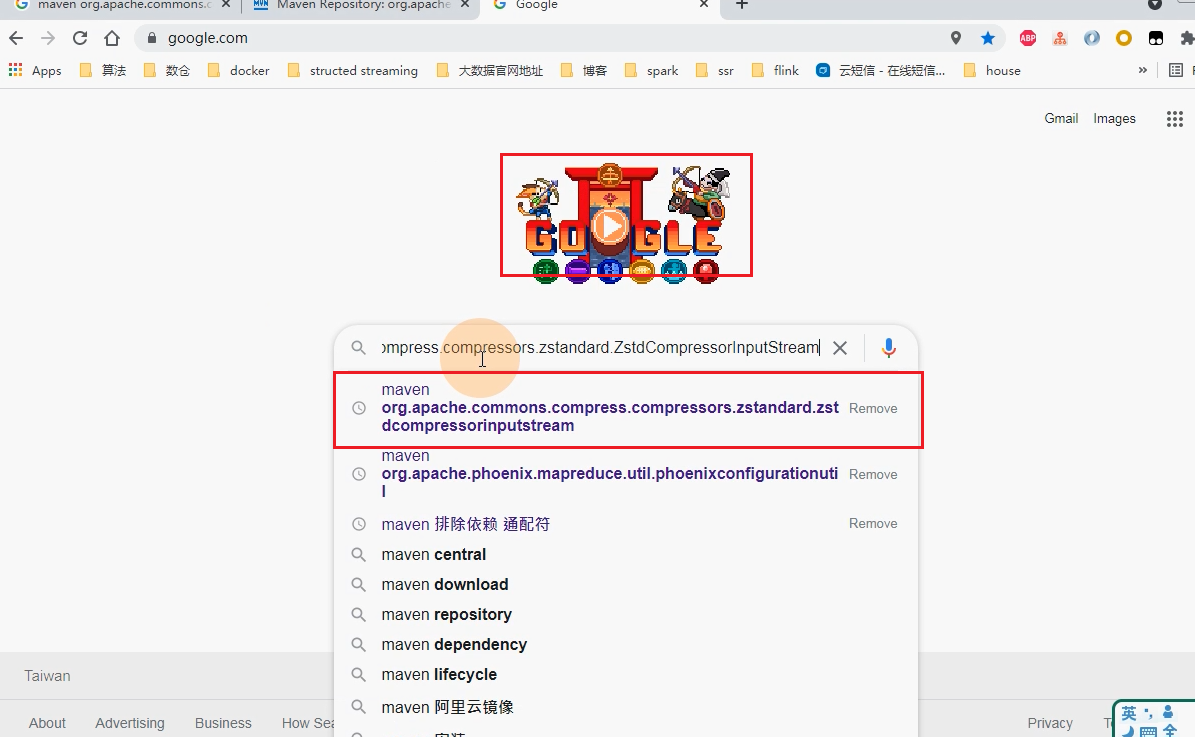Remove the zstdcompressorinputstream suggestion

(873, 409)
